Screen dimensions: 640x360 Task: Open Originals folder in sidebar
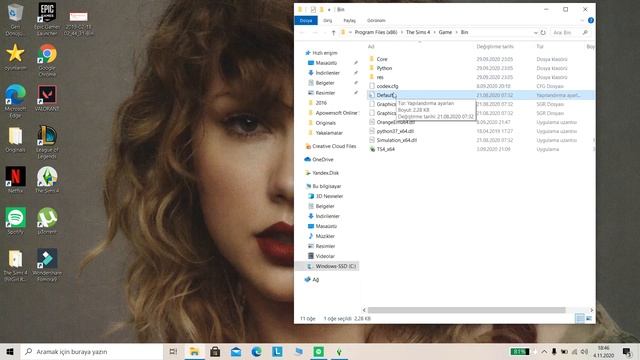(326, 123)
